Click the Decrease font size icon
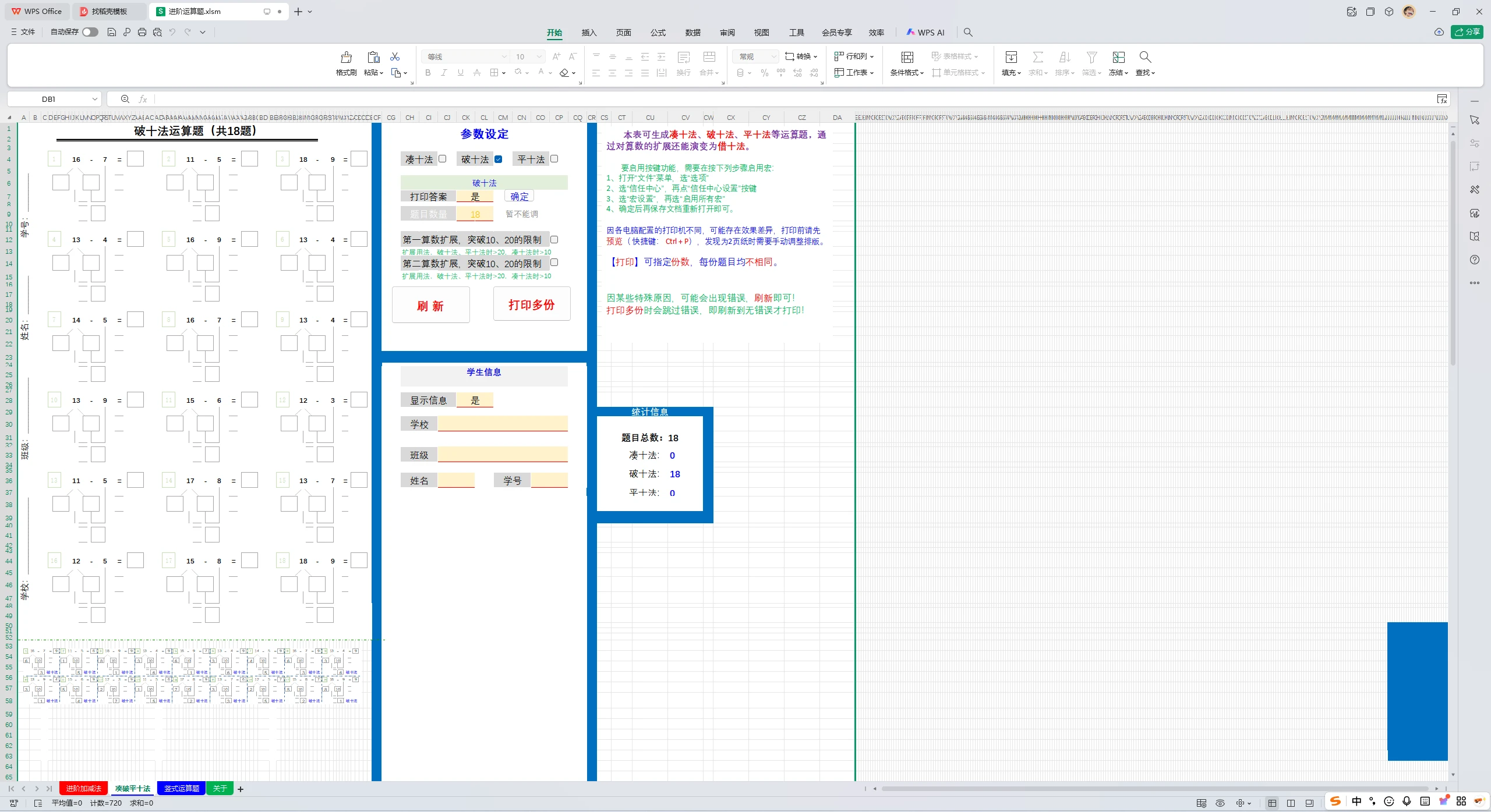Viewport: 1491px width, 812px height. [573, 56]
